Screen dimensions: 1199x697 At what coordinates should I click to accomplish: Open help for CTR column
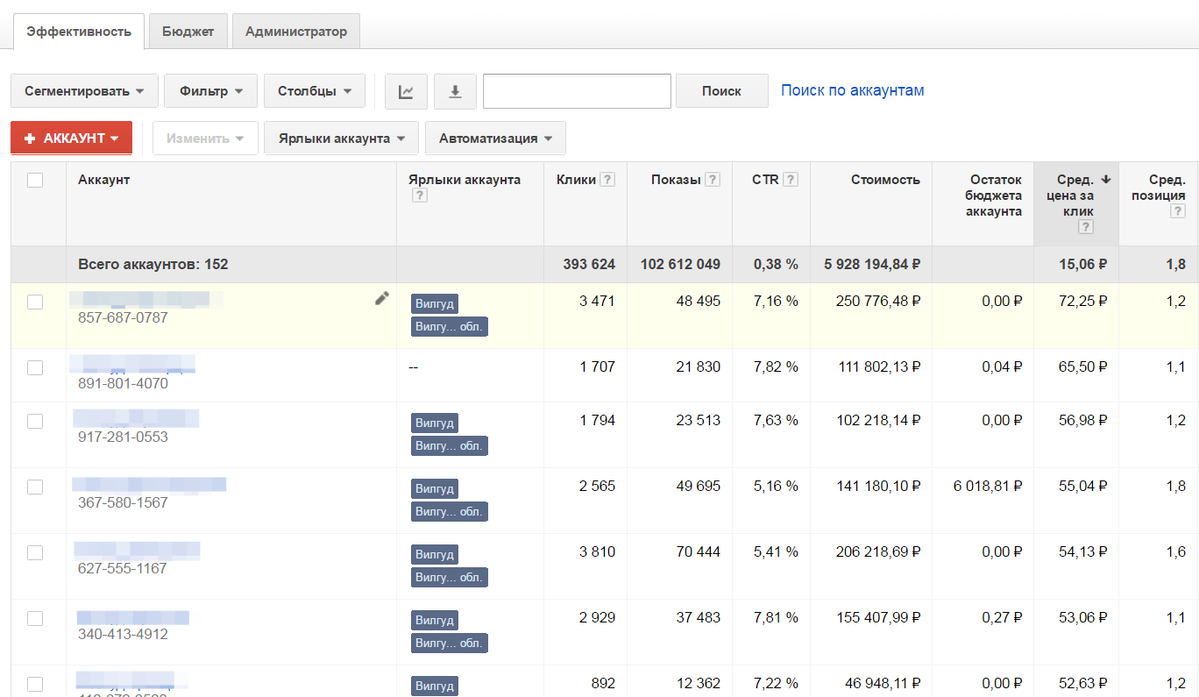[791, 180]
